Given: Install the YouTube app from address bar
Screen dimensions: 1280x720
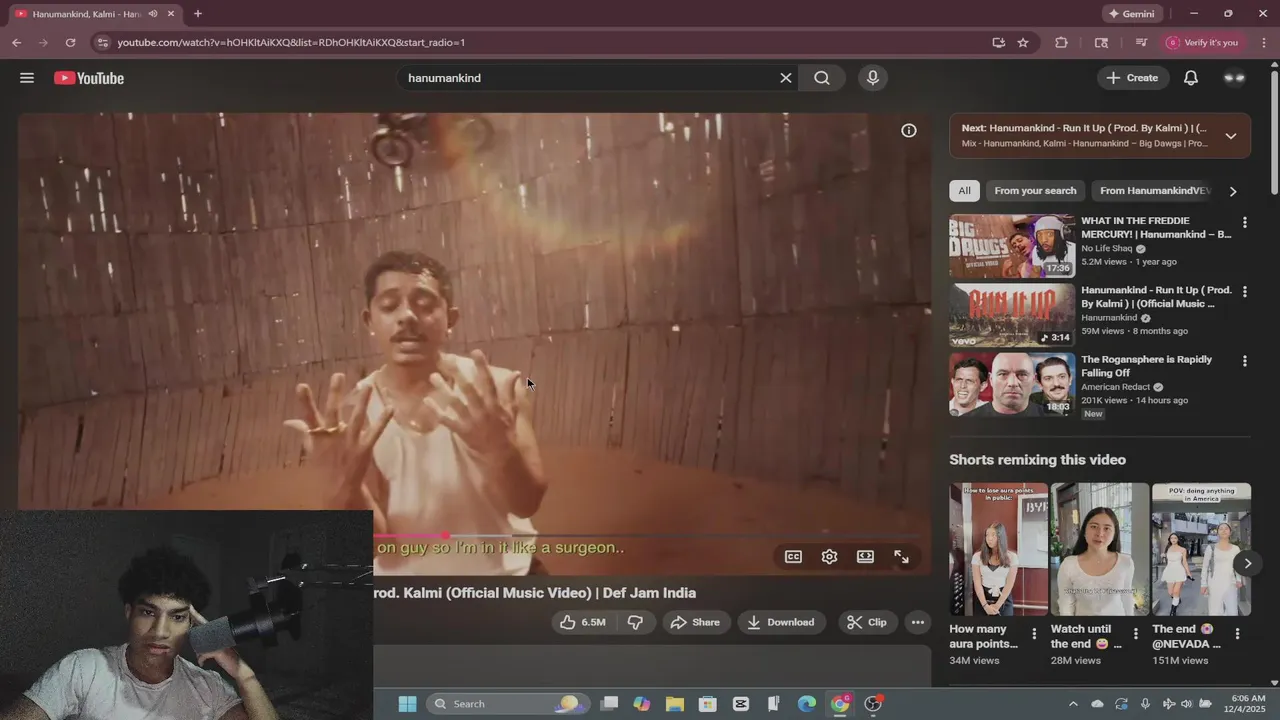Looking at the screenshot, I should (998, 43).
